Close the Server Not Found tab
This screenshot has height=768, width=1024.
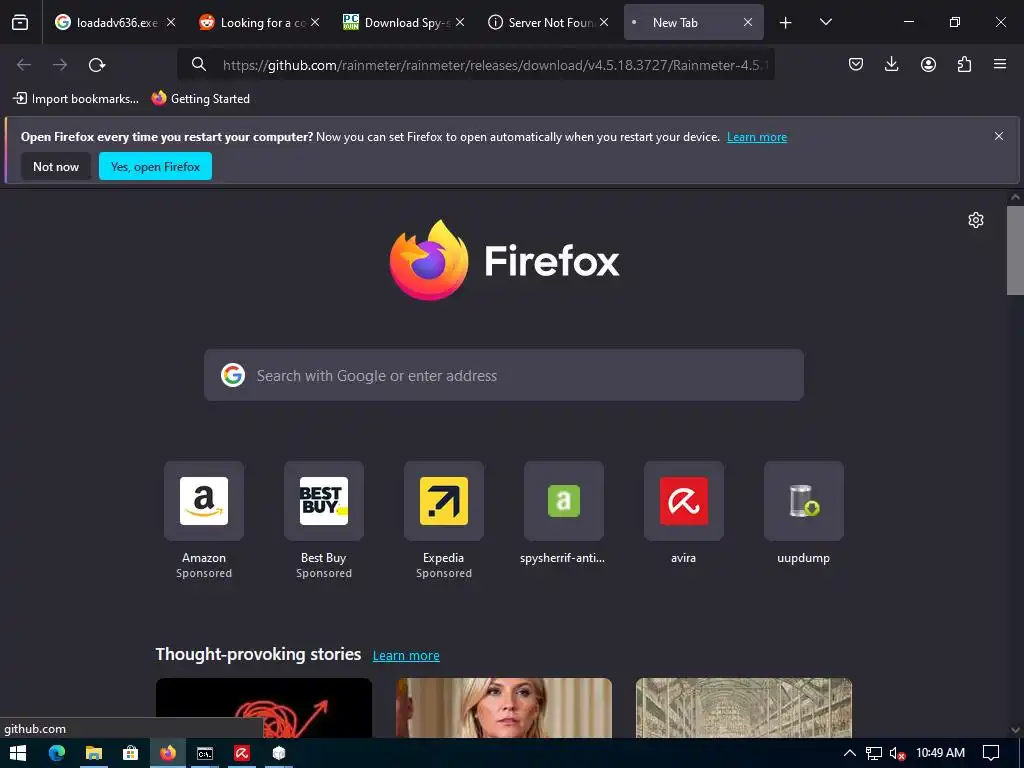tap(604, 22)
